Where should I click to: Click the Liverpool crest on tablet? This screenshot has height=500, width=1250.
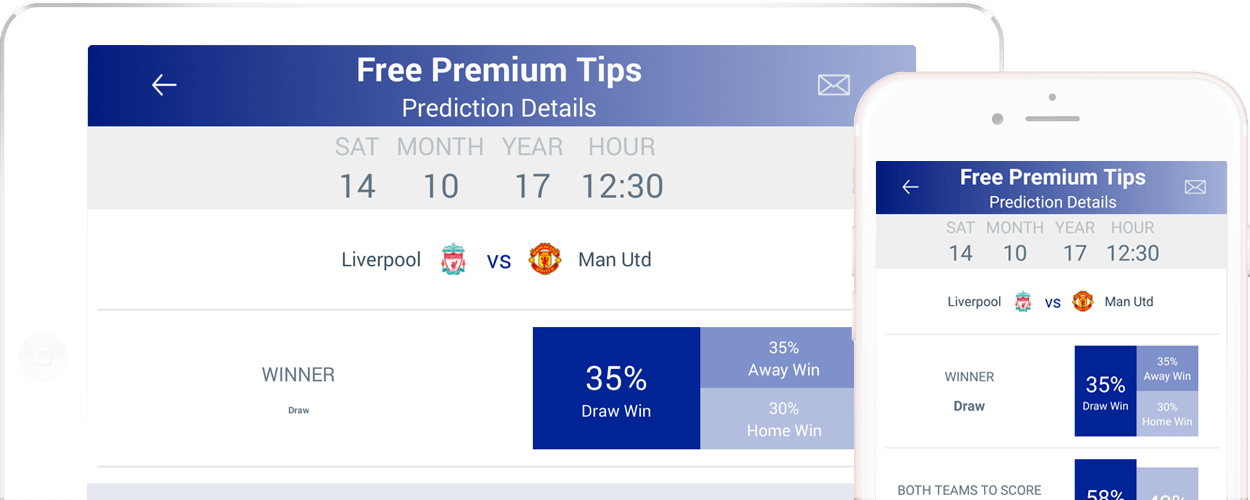pos(453,260)
